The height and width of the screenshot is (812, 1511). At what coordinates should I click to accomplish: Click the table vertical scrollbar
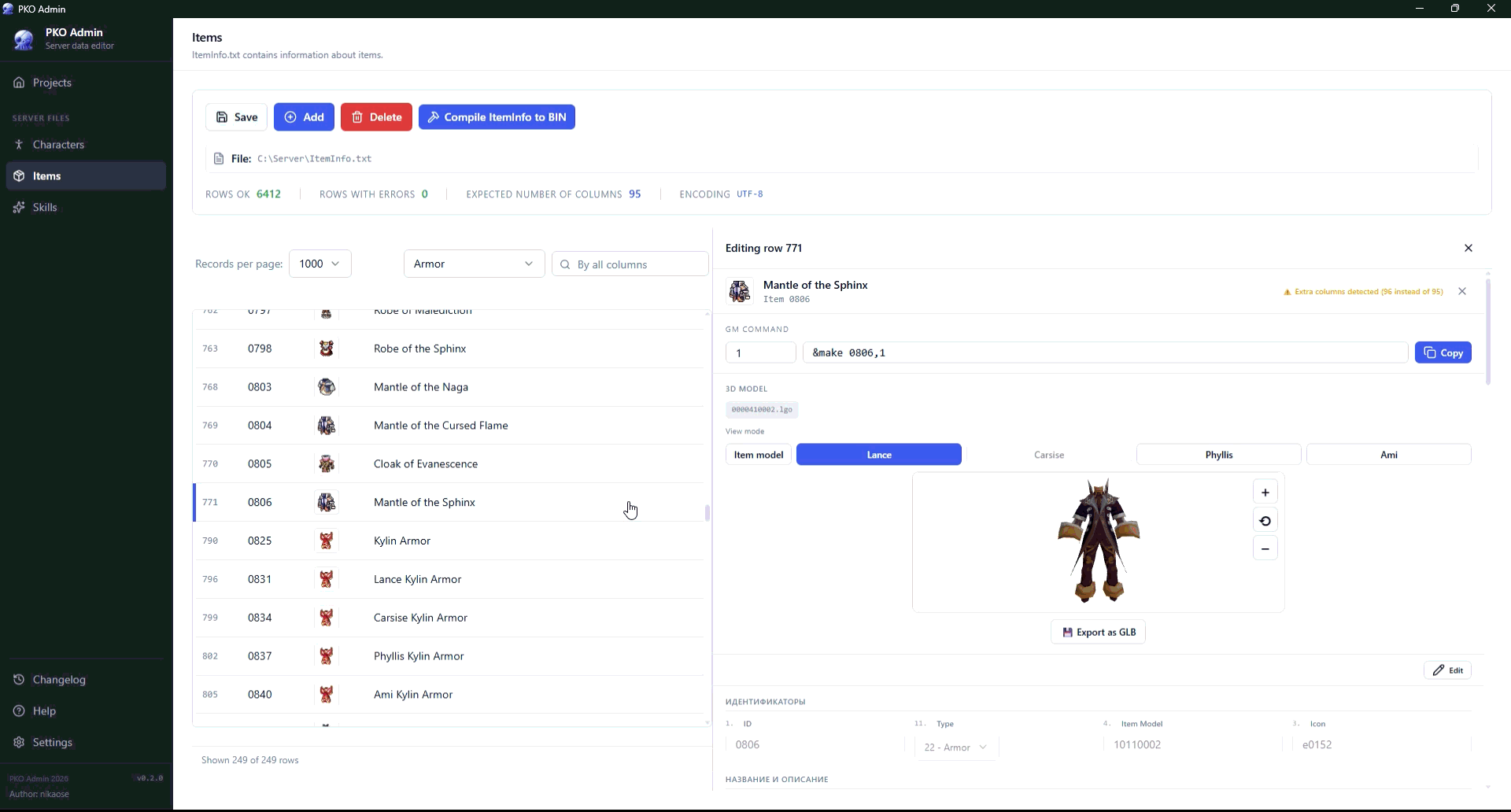coord(707,513)
